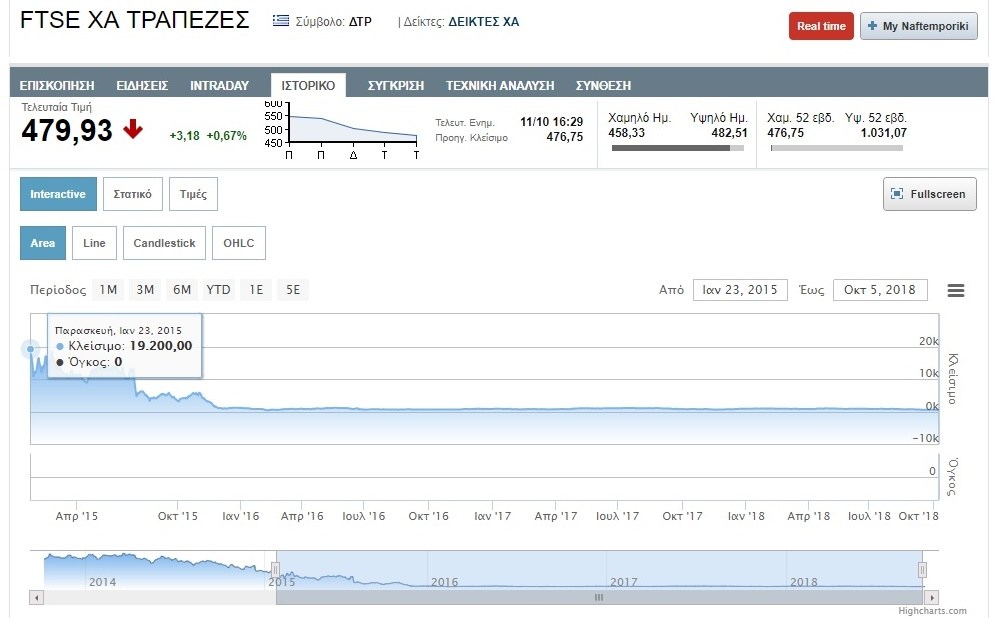Switch chart type to Candlestick
This screenshot has height=618, width=997.
tap(164, 243)
